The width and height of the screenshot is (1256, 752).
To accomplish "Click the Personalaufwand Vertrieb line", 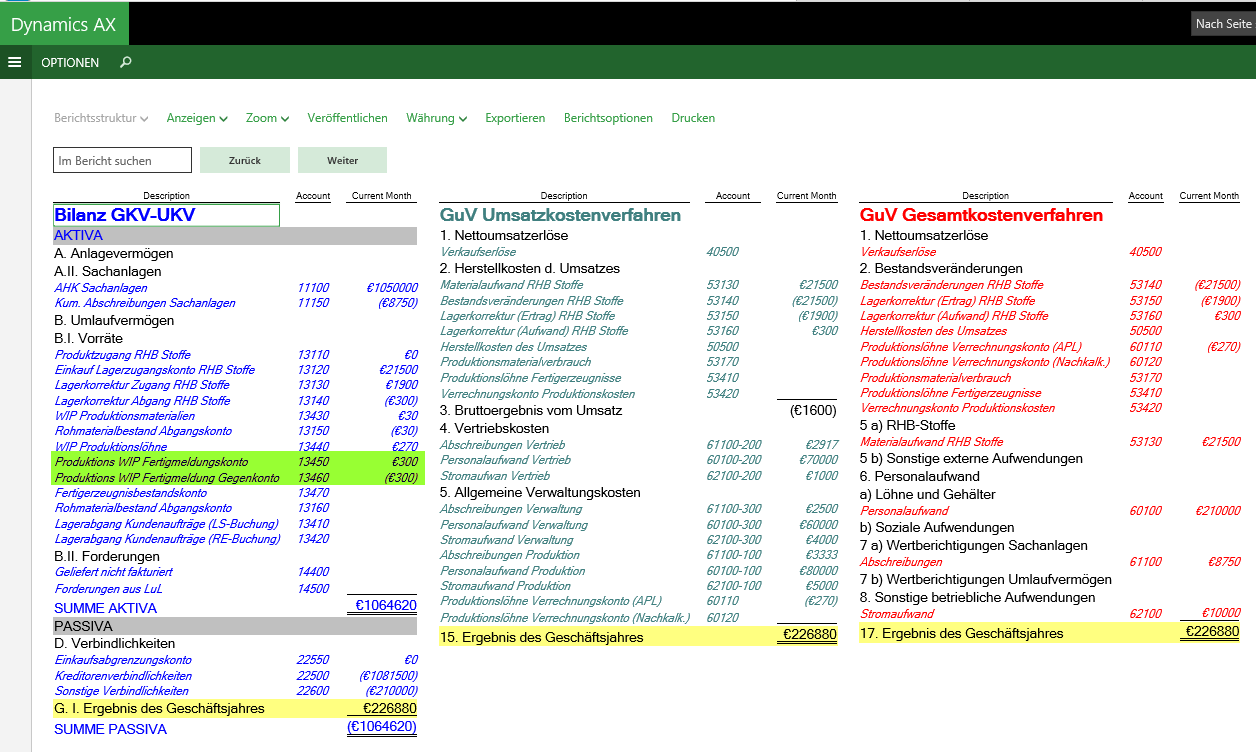I will (505, 460).
